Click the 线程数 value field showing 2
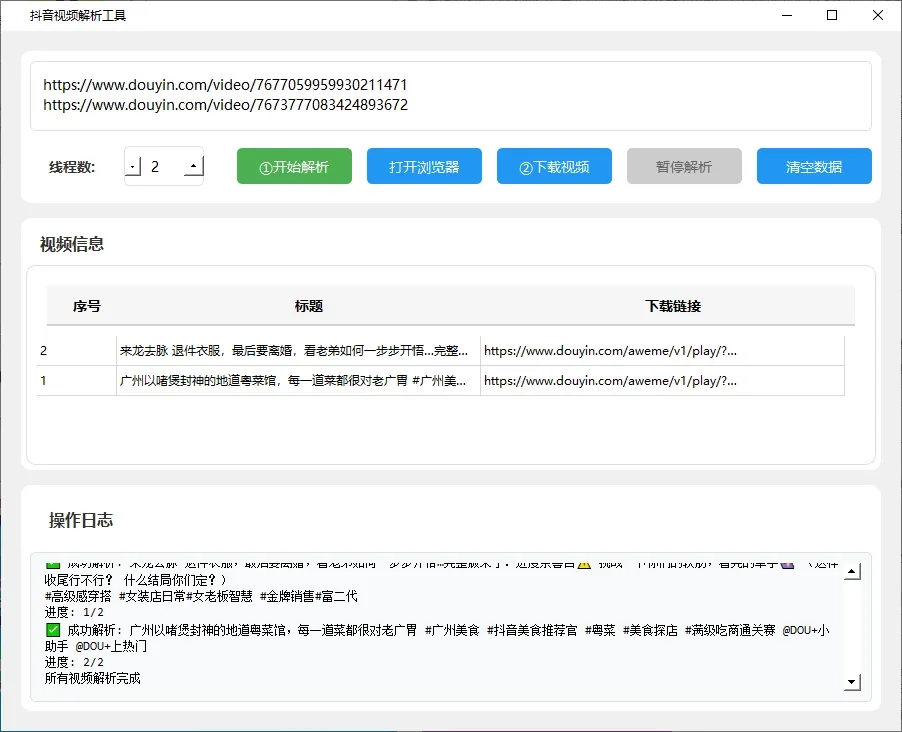Image resolution: width=902 pixels, height=732 pixels. pyautogui.click(x=163, y=166)
